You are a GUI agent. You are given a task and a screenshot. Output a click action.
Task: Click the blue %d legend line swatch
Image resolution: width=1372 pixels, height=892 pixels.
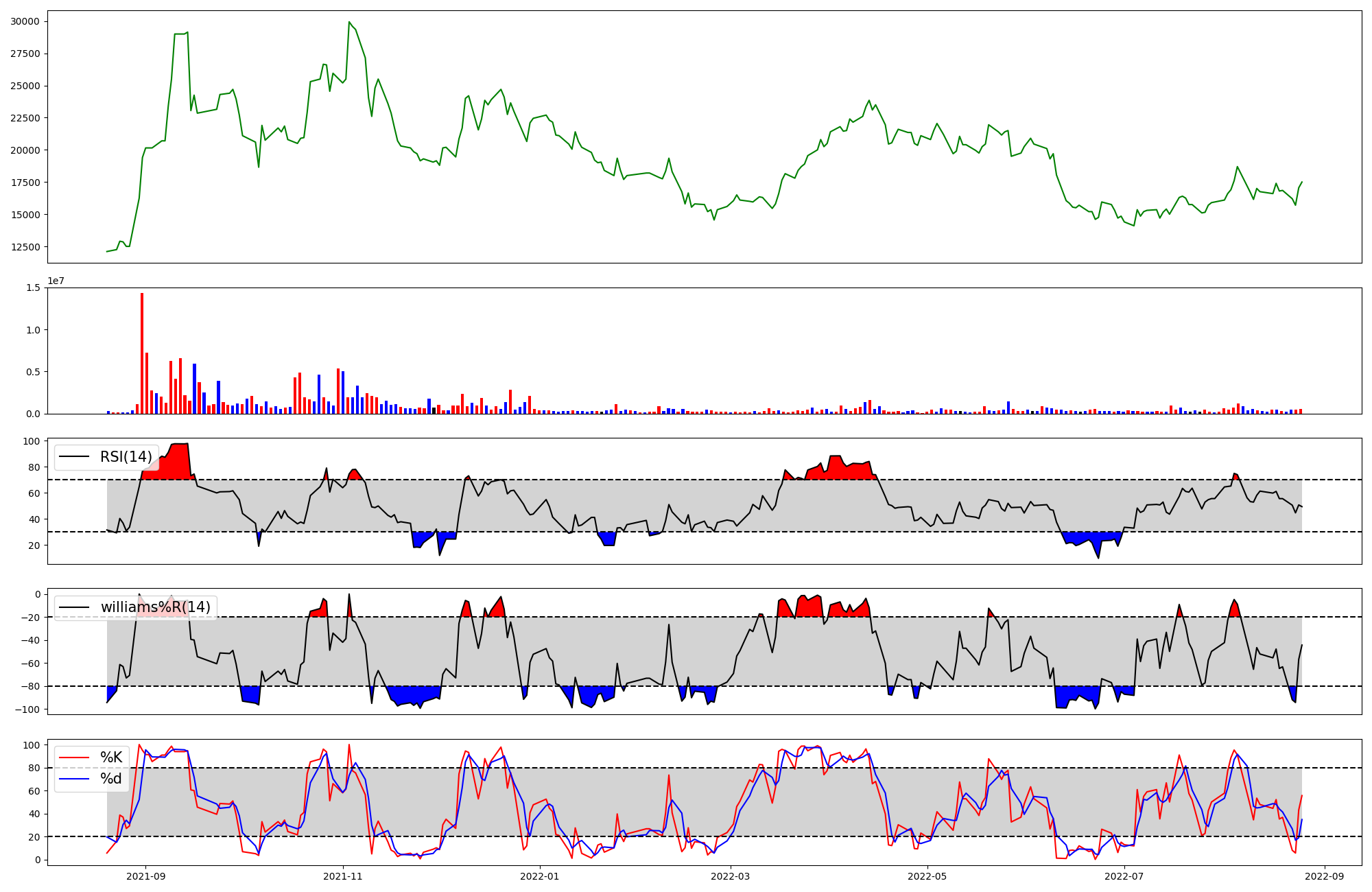coord(75,779)
